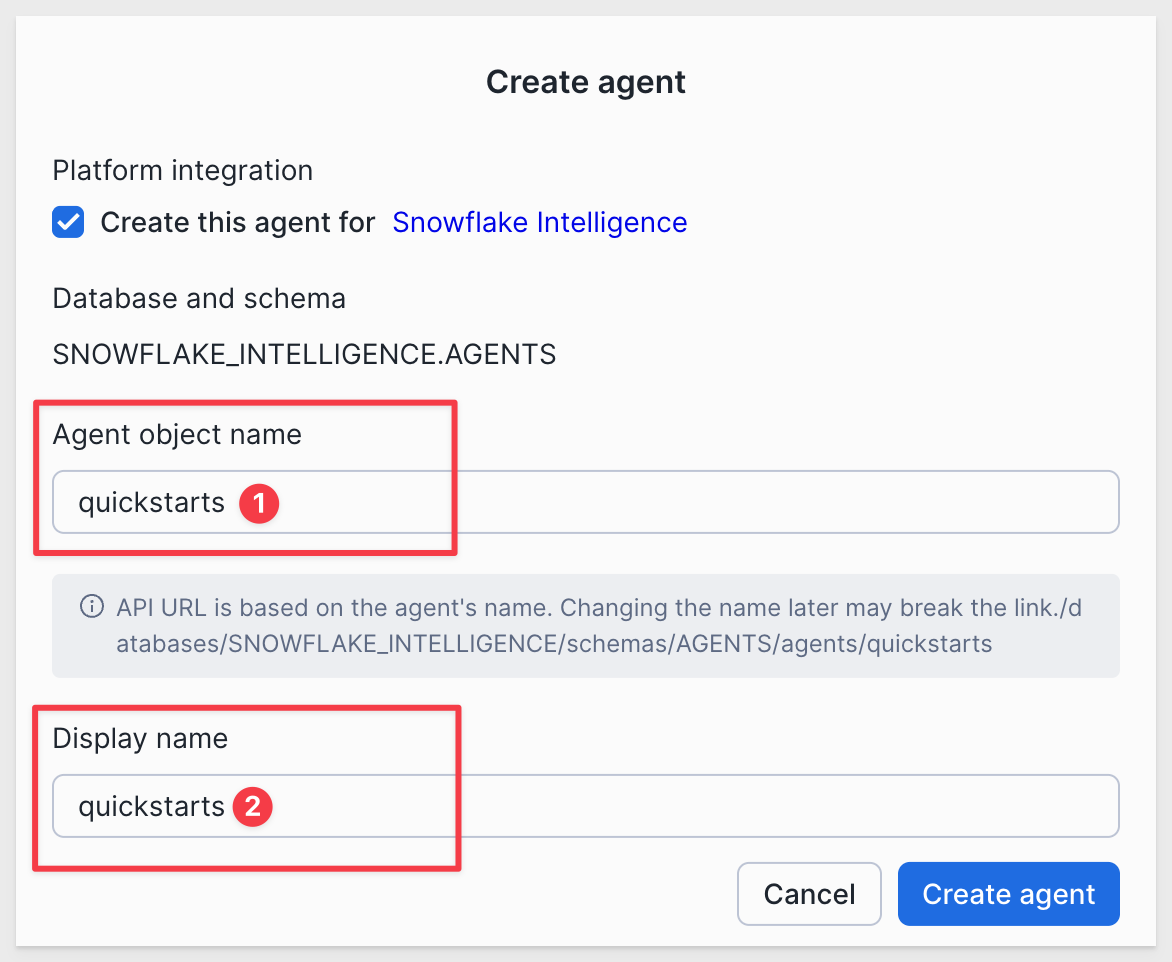Click the red number 1 badge
Image resolution: width=1172 pixels, height=962 pixels.
tap(259, 504)
